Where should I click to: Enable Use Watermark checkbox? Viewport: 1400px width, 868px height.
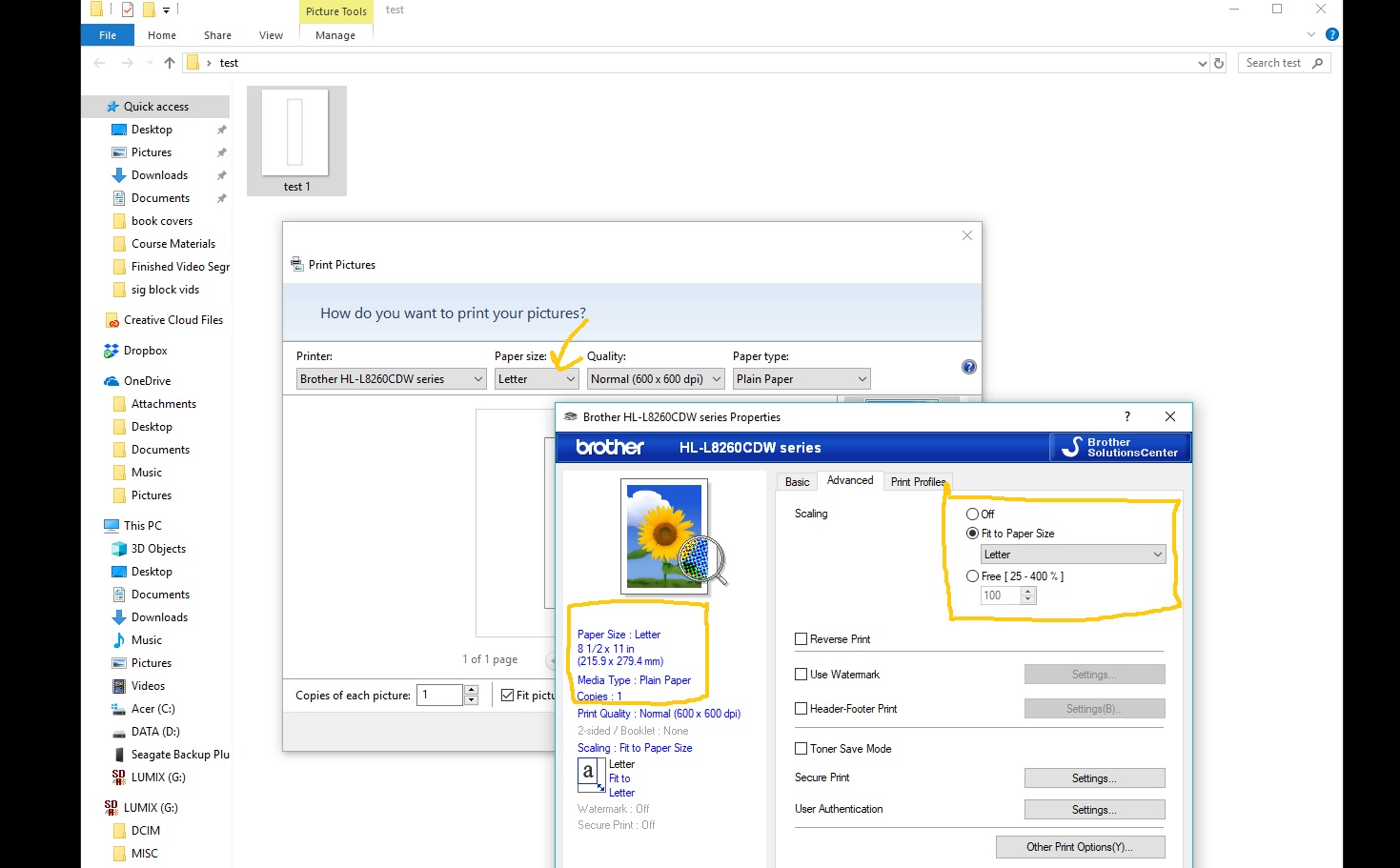(x=801, y=675)
